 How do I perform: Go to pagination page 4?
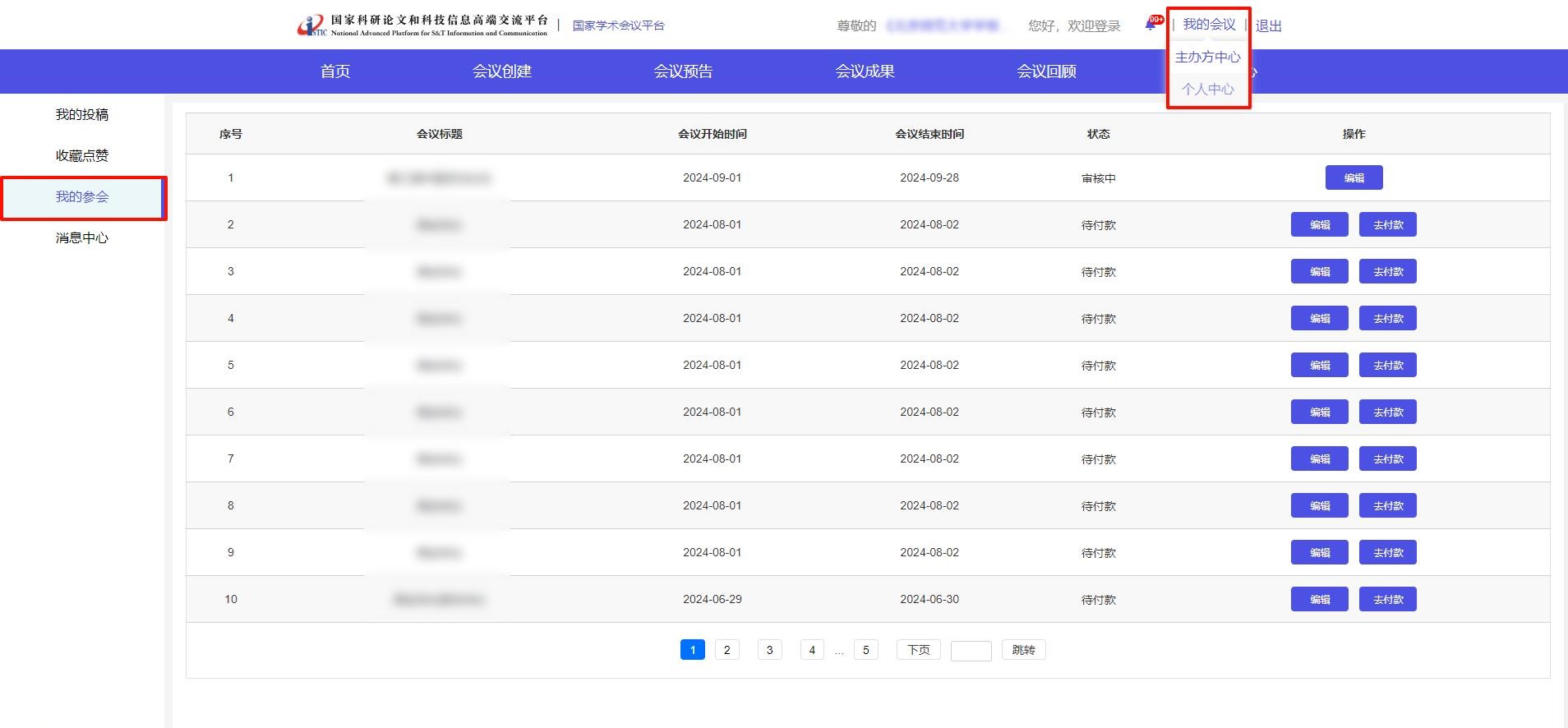point(812,650)
